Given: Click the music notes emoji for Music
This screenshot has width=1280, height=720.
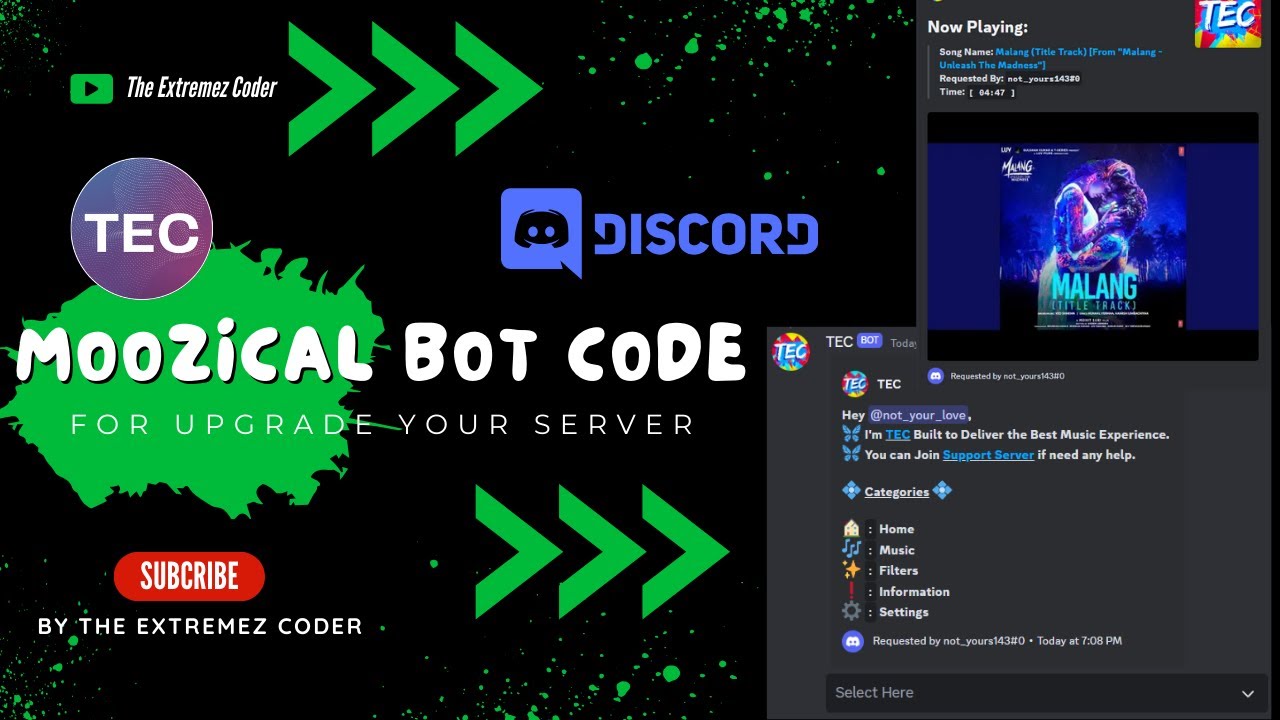Looking at the screenshot, I should 851,549.
